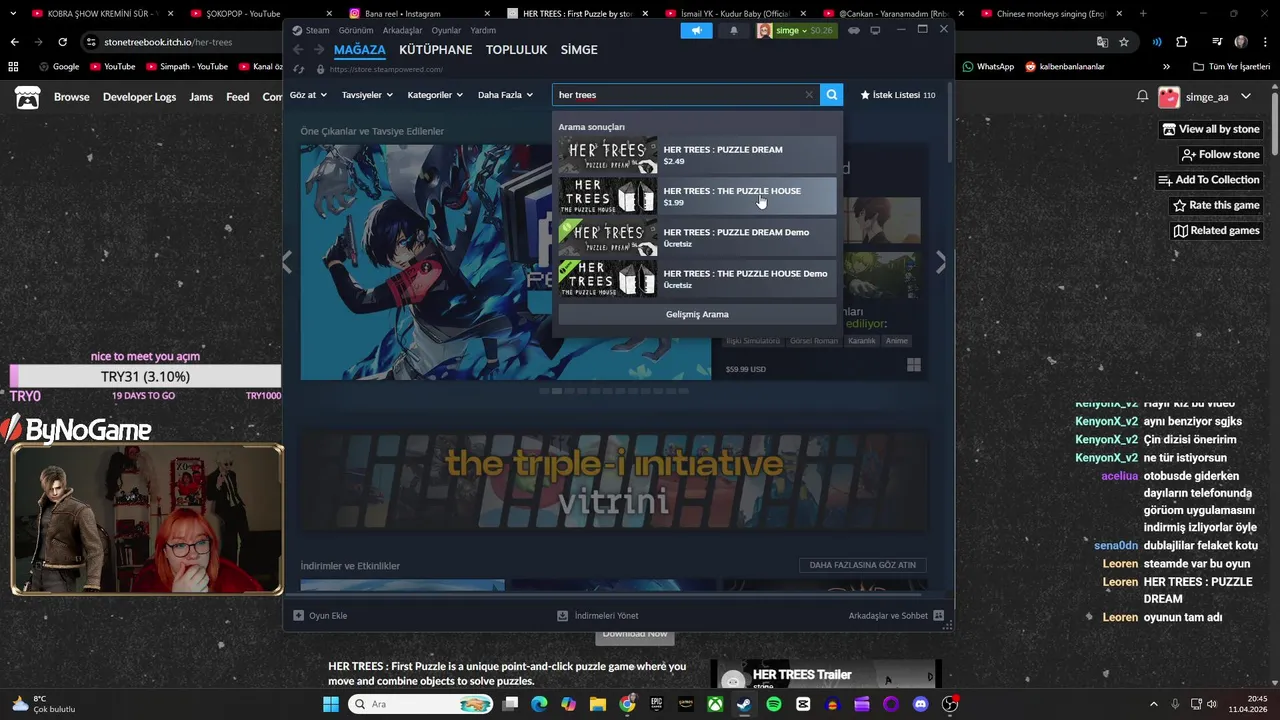Open Chrome extensions puzzle icon
This screenshot has height=720, width=1280.
[1181, 42]
